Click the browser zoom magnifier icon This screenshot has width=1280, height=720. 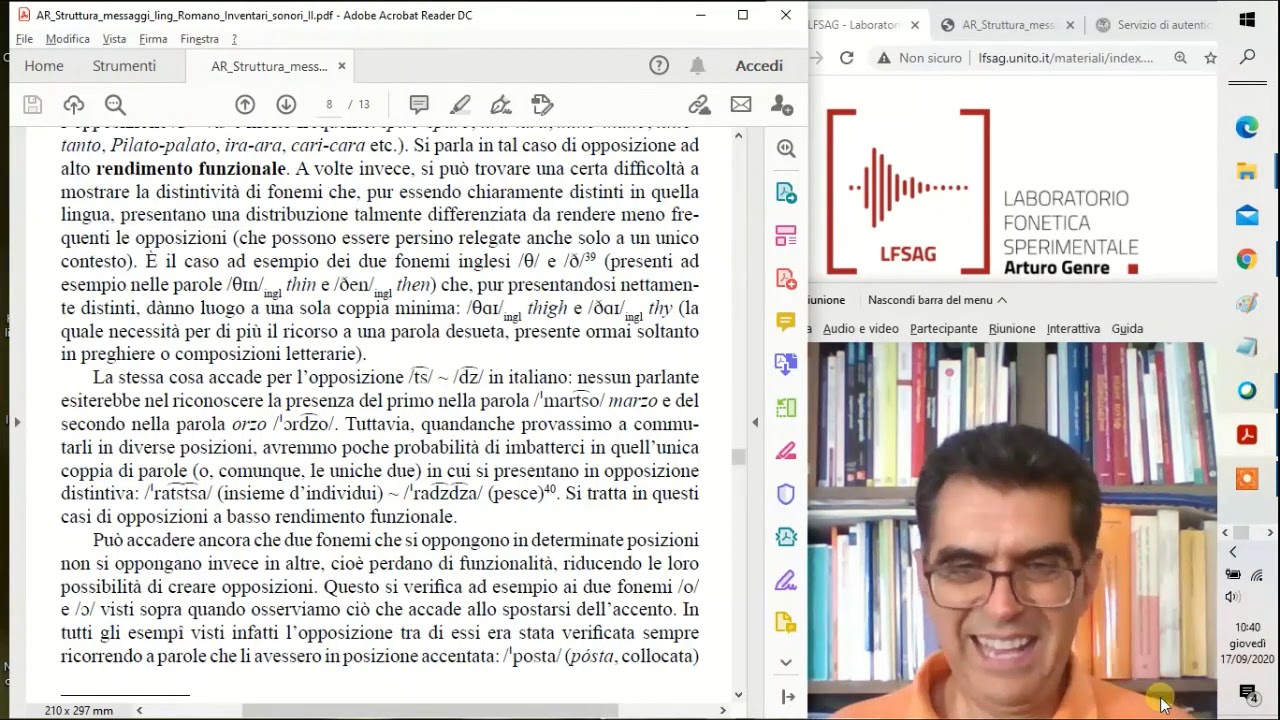click(x=1181, y=58)
